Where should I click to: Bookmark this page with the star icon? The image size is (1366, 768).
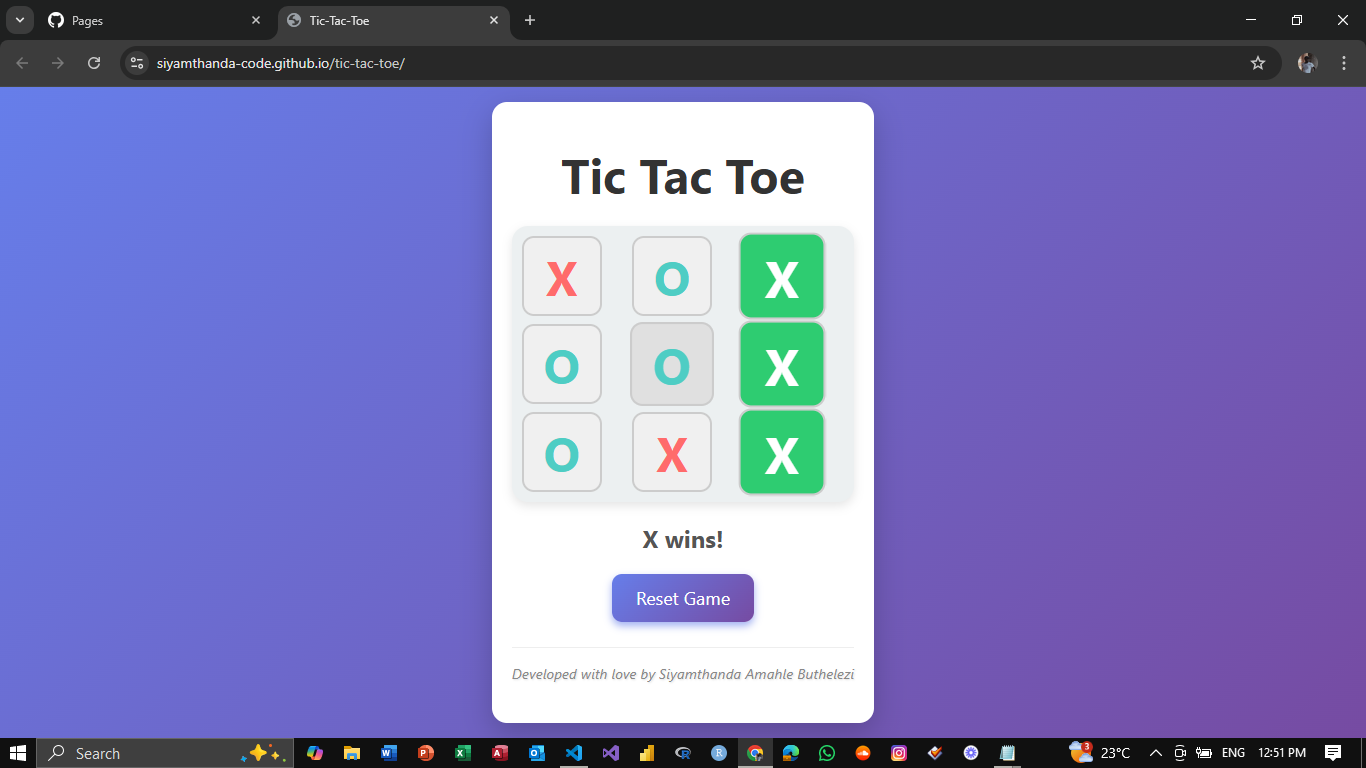pyautogui.click(x=1258, y=63)
